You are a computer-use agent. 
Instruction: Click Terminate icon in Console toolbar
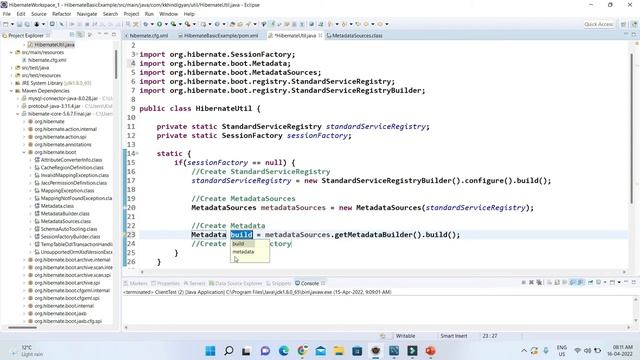pos(524,282)
